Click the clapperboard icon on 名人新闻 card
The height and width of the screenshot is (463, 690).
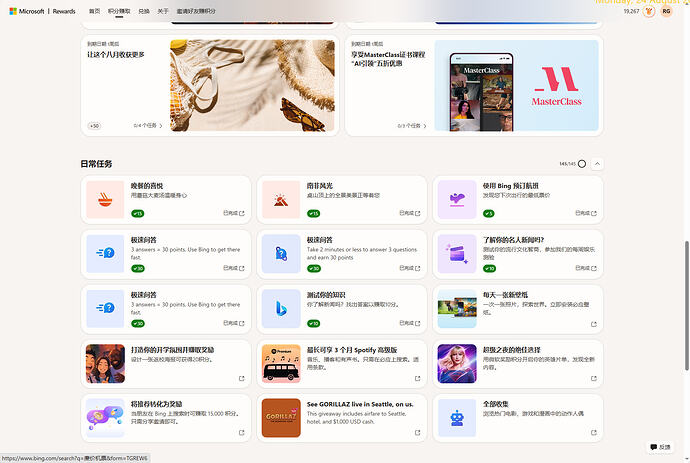pyautogui.click(x=457, y=254)
